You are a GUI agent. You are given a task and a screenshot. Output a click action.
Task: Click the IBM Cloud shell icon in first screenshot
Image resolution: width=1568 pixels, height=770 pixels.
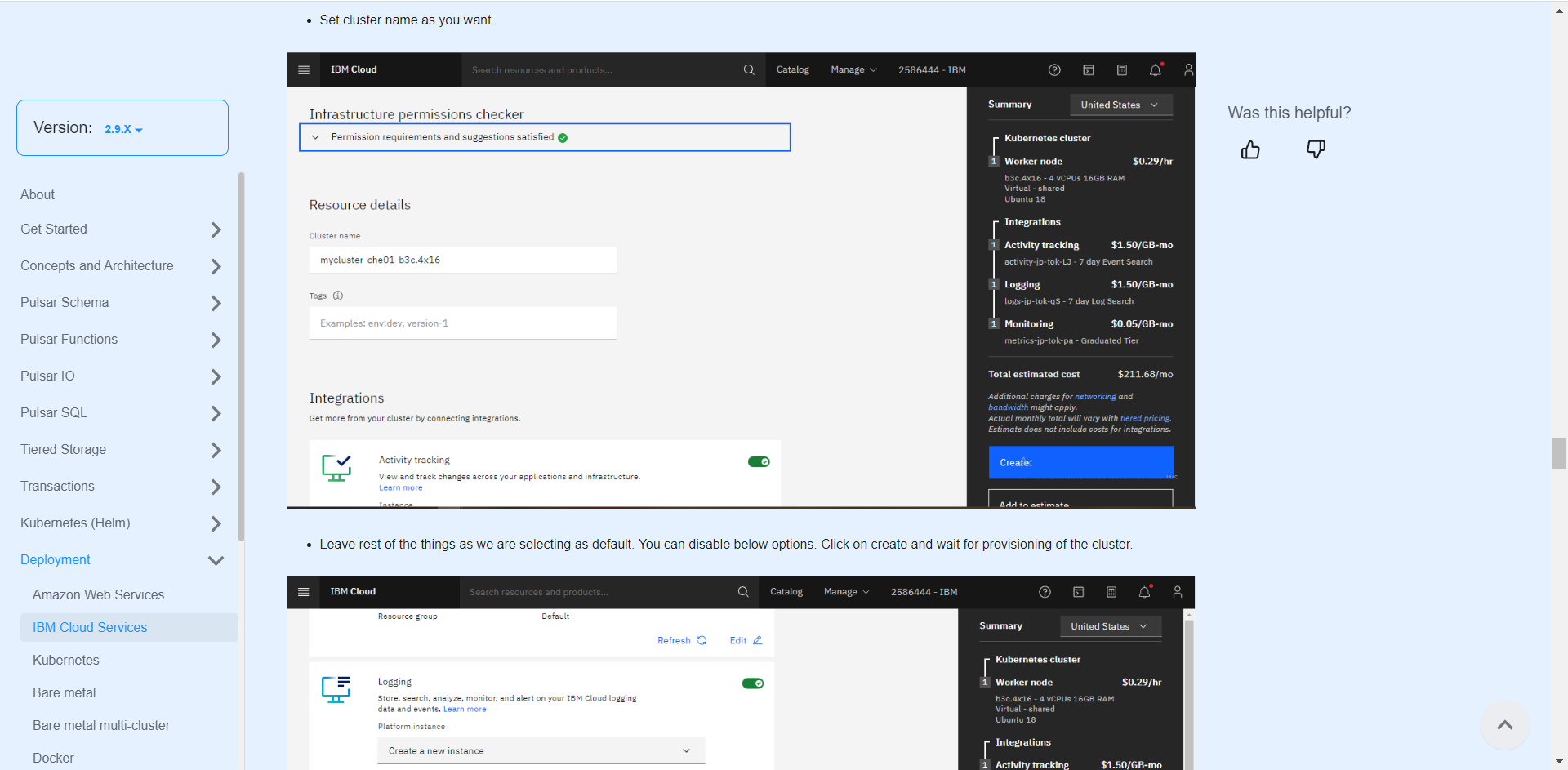(x=1089, y=70)
